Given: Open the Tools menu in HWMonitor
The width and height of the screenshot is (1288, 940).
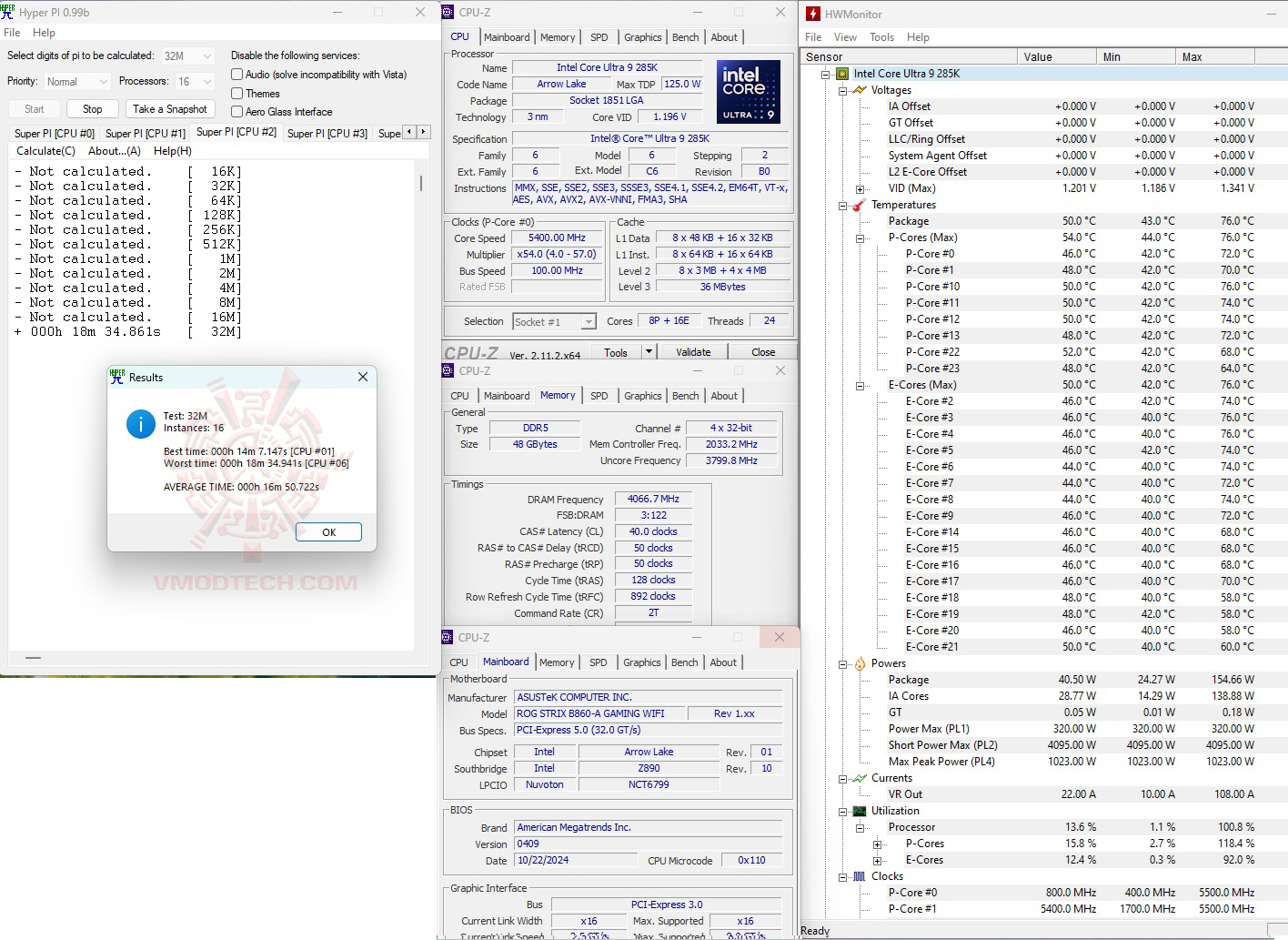Looking at the screenshot, I should [x=881, y=37].
